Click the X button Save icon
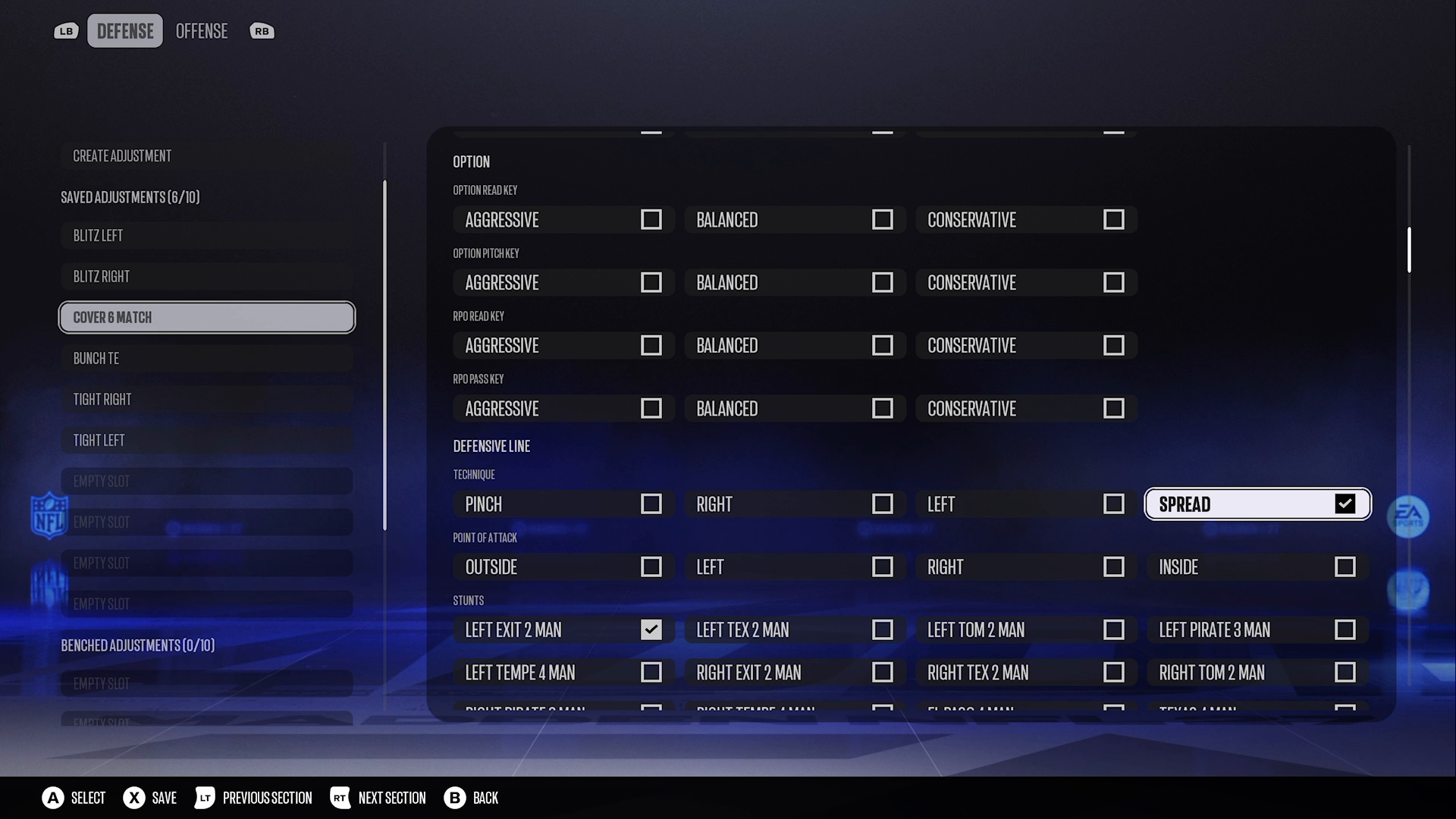The width and height of the screenshot is (1456, 819). coord(134,798)
